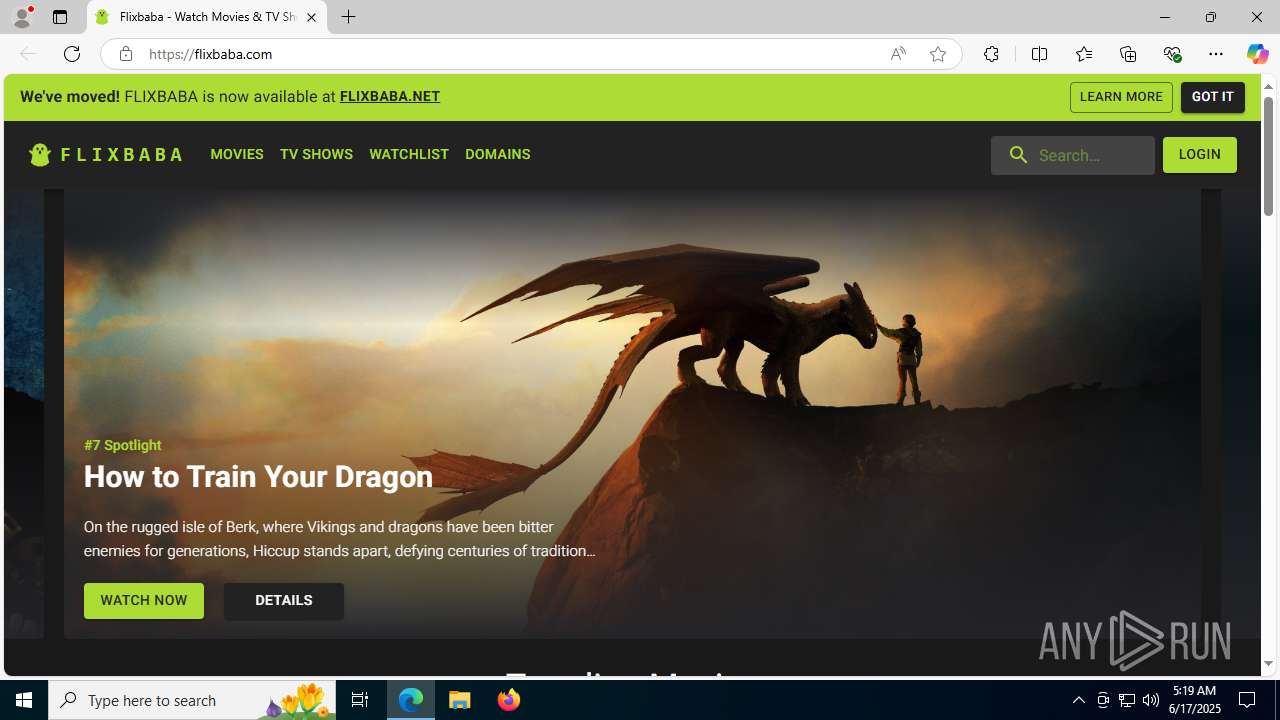1280x720 pixels.
Task: Go to TV SHOWS section
Action: 316,154
